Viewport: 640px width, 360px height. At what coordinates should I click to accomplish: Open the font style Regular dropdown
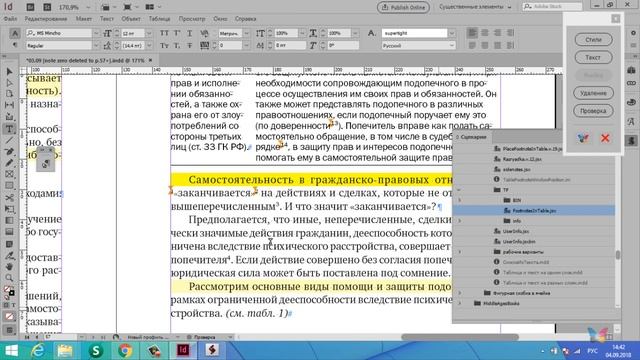(x=96, y=46)
